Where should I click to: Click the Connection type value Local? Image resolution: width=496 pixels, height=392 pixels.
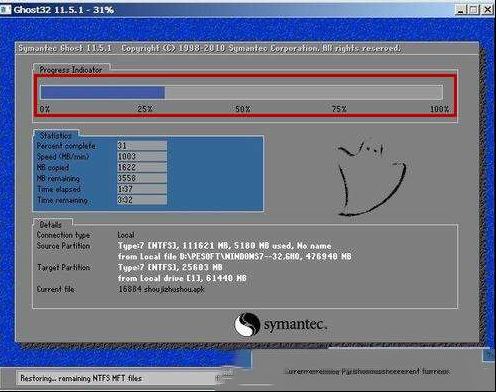pyautogui.click(x=126, y=235)
